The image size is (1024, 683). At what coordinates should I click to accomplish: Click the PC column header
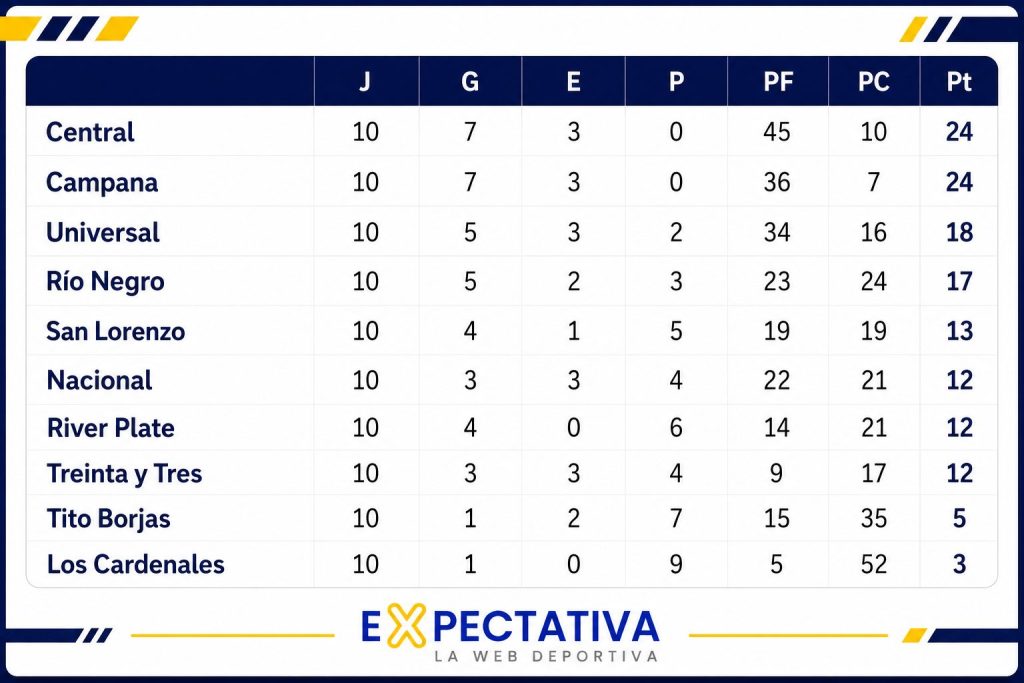point(874,82)
